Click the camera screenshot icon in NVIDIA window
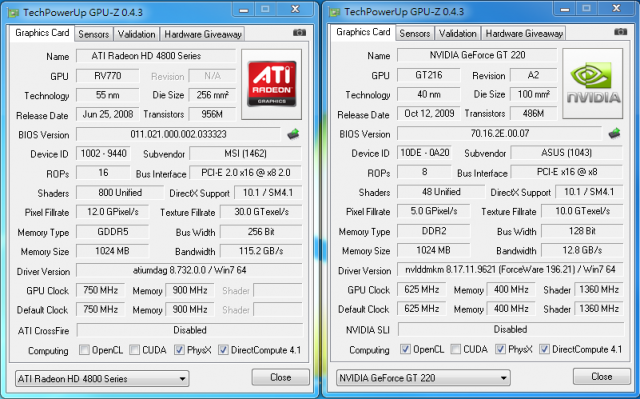 click(x=620, y=32)
